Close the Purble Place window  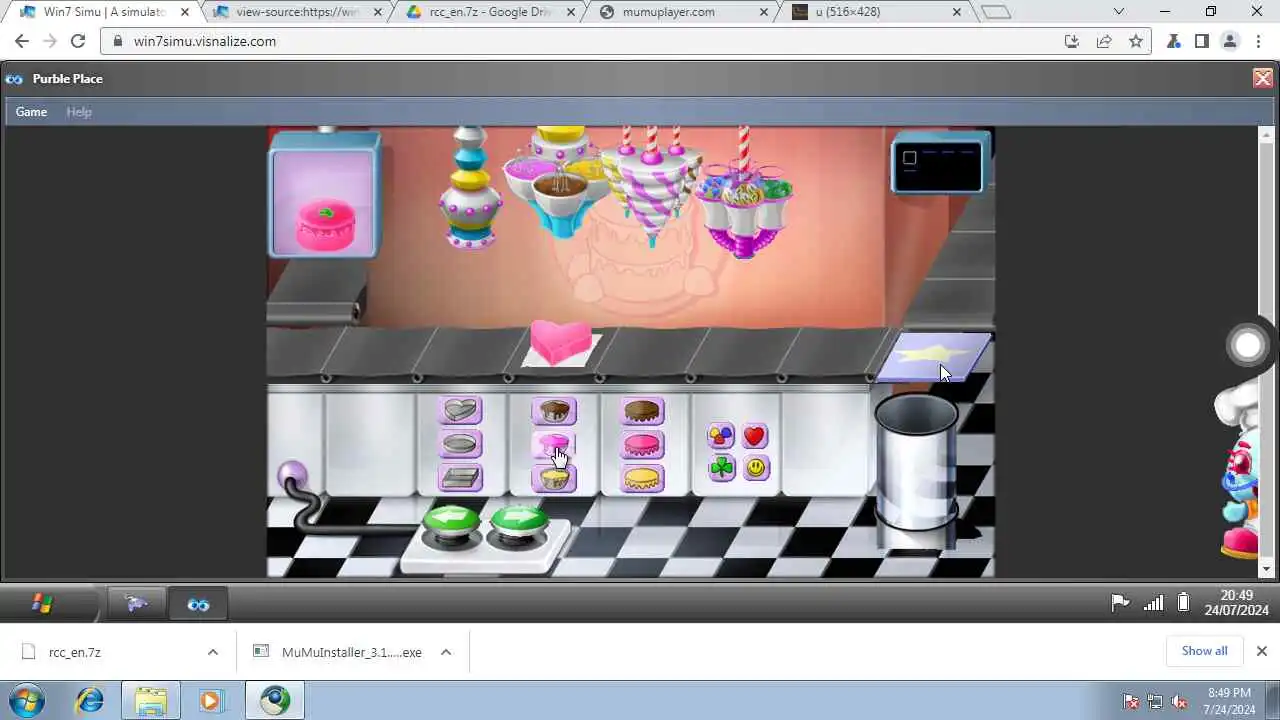click(x=1263, y=79)
